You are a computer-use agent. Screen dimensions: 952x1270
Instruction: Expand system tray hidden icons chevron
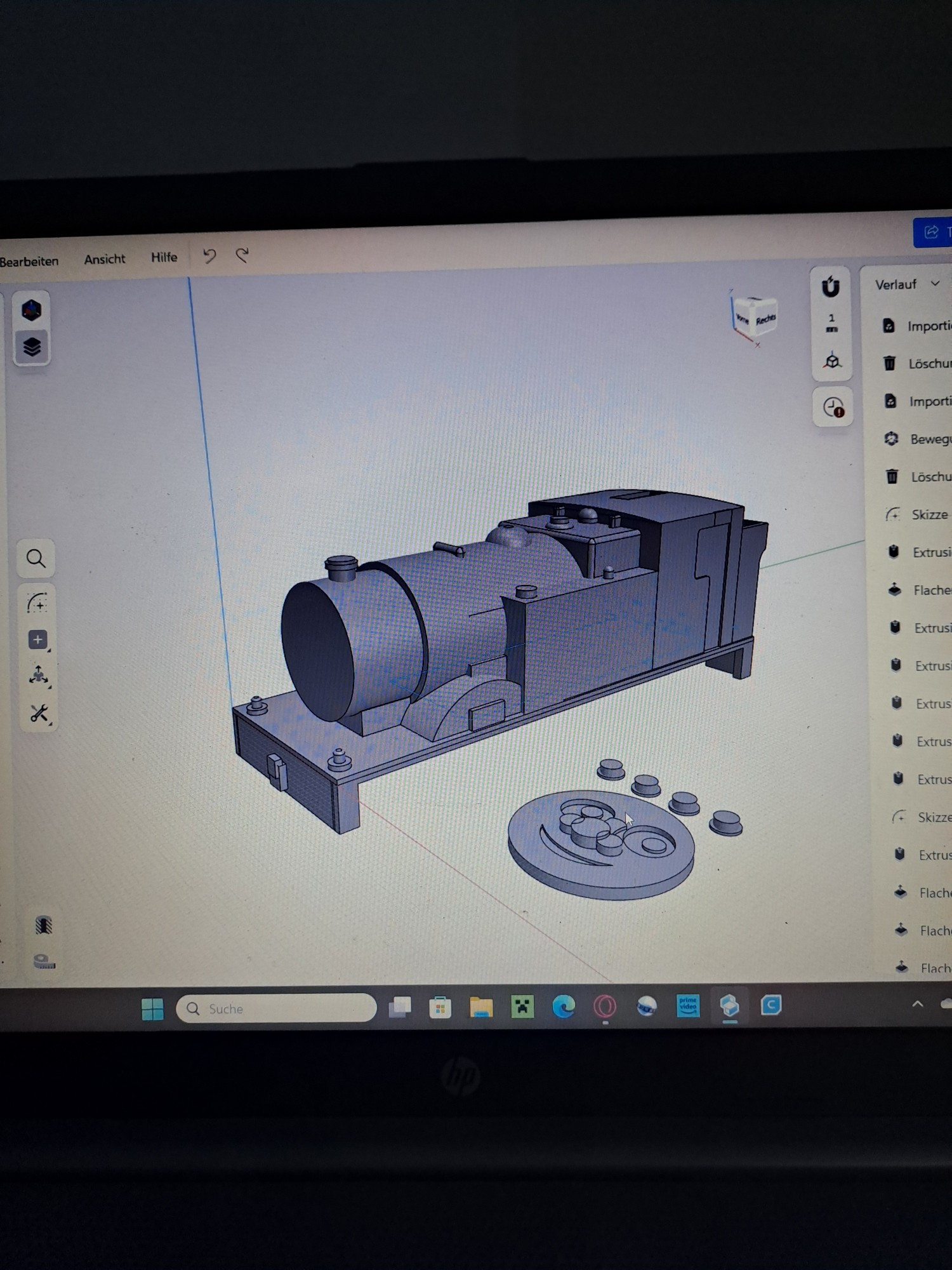[x=917, y=1004]
